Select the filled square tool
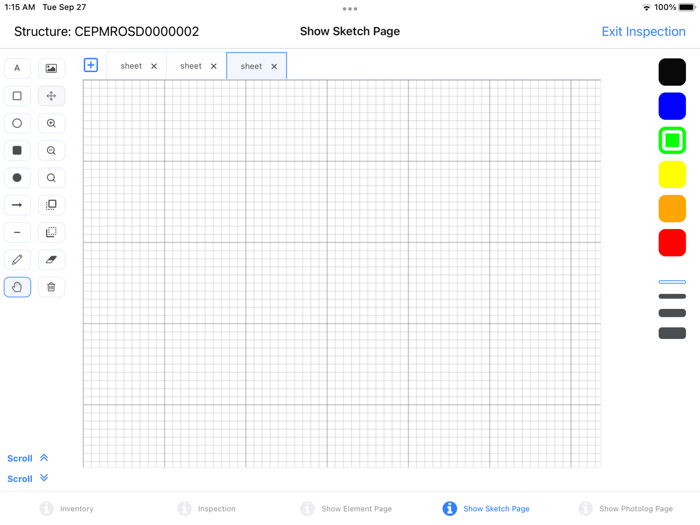Viewport: 700px width, 525px height. [17, 150]
